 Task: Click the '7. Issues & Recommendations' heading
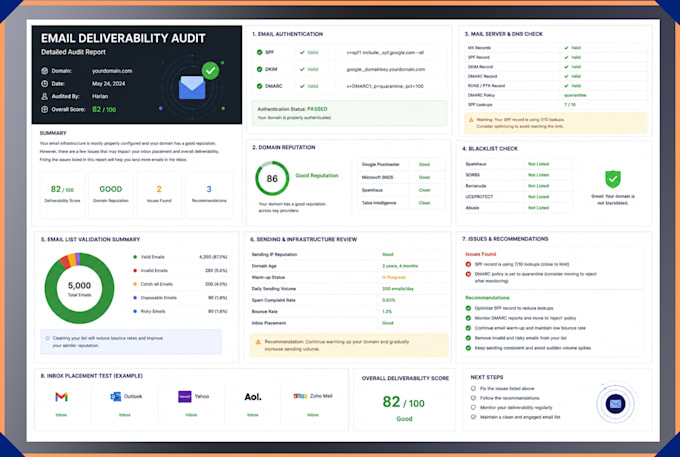tap(505, 239)
